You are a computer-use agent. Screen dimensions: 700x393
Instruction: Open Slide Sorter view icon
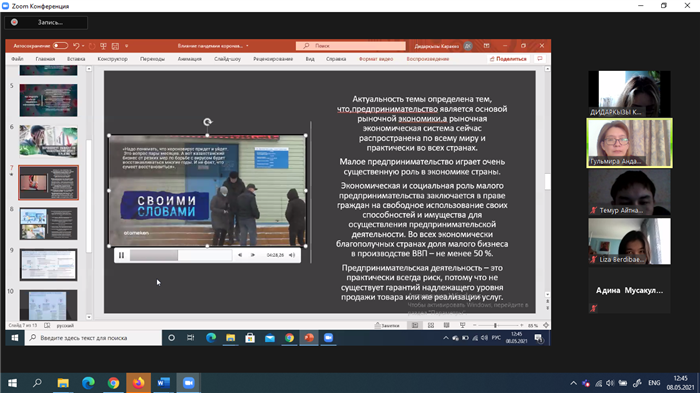point(431,325)
